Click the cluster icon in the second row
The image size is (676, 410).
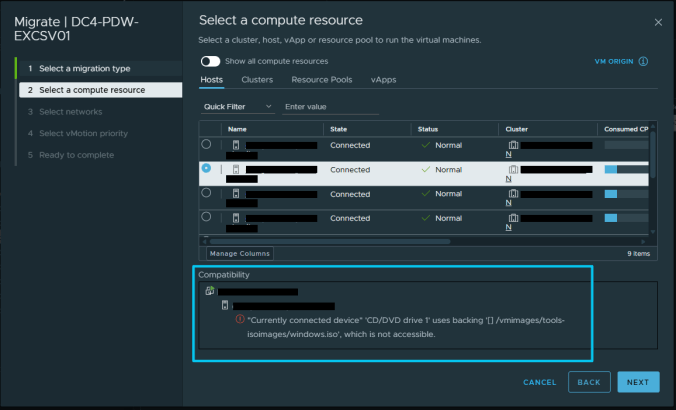513,170
